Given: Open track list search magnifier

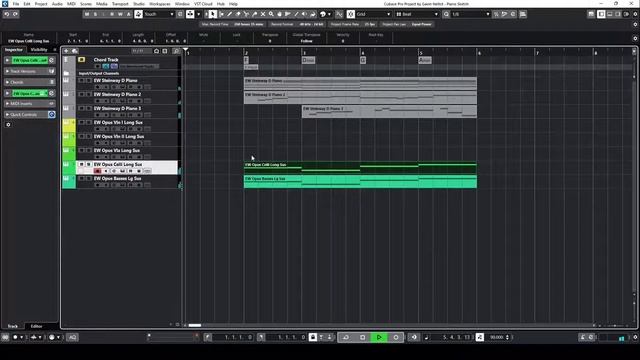Looking at the screenshot, I should (176, 51).
